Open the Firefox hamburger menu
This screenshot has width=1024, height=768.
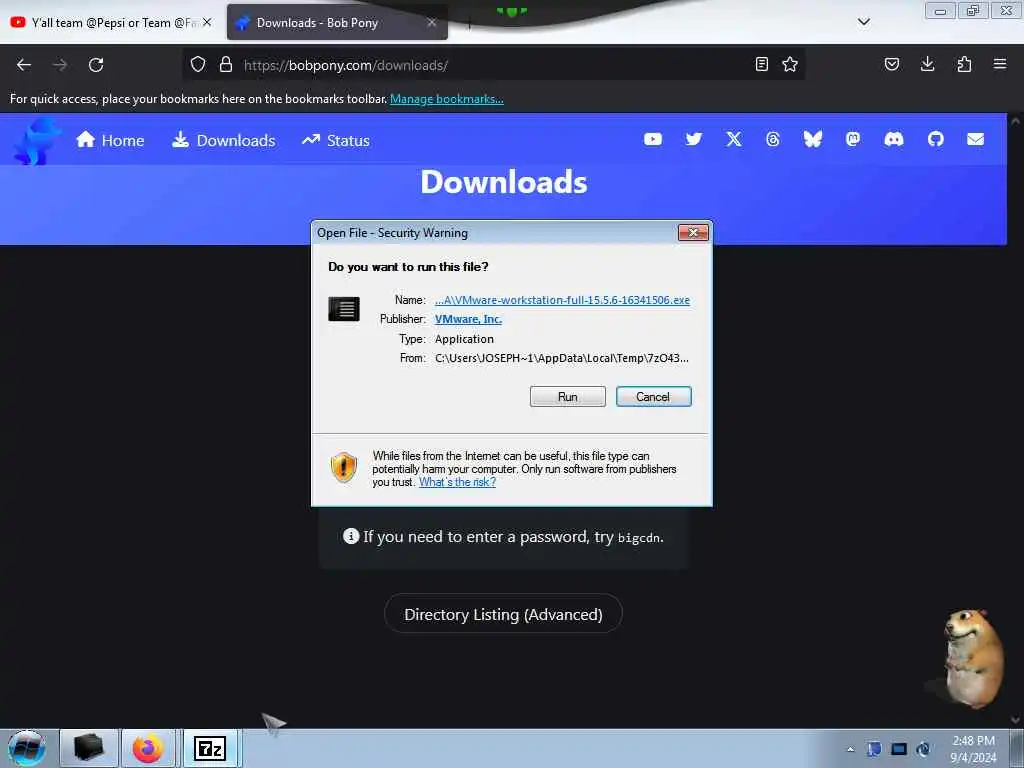click(1000, 64)
